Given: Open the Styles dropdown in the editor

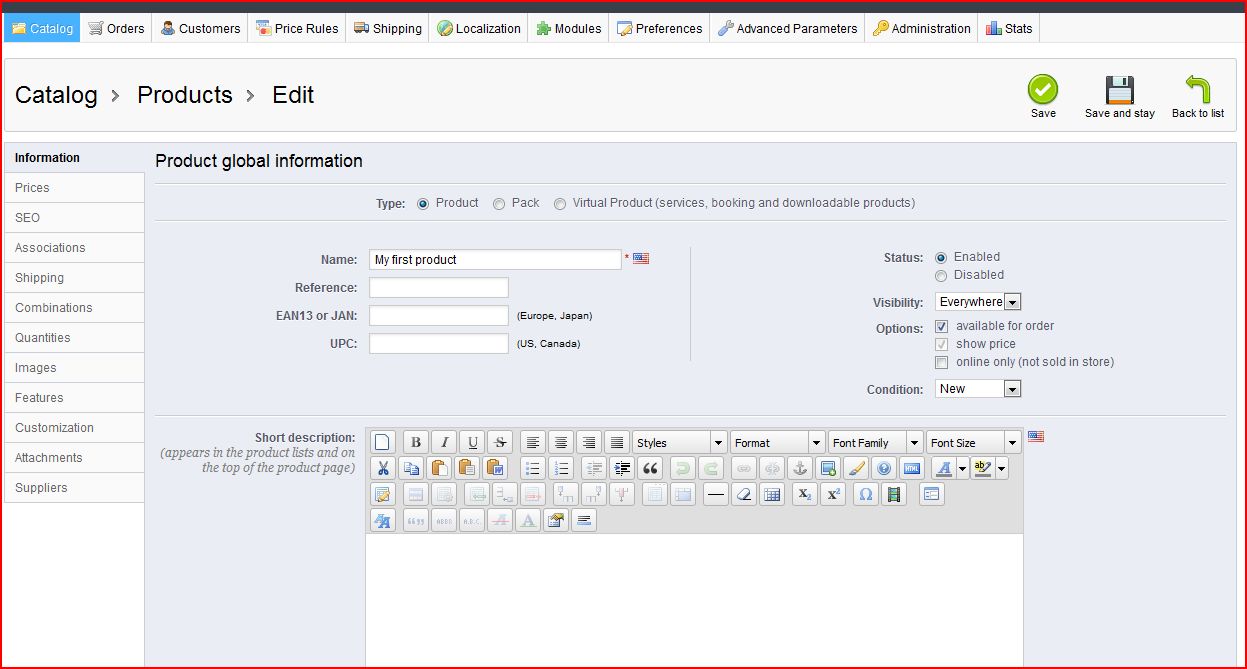Looking at the screenshot, I should 680,442.
